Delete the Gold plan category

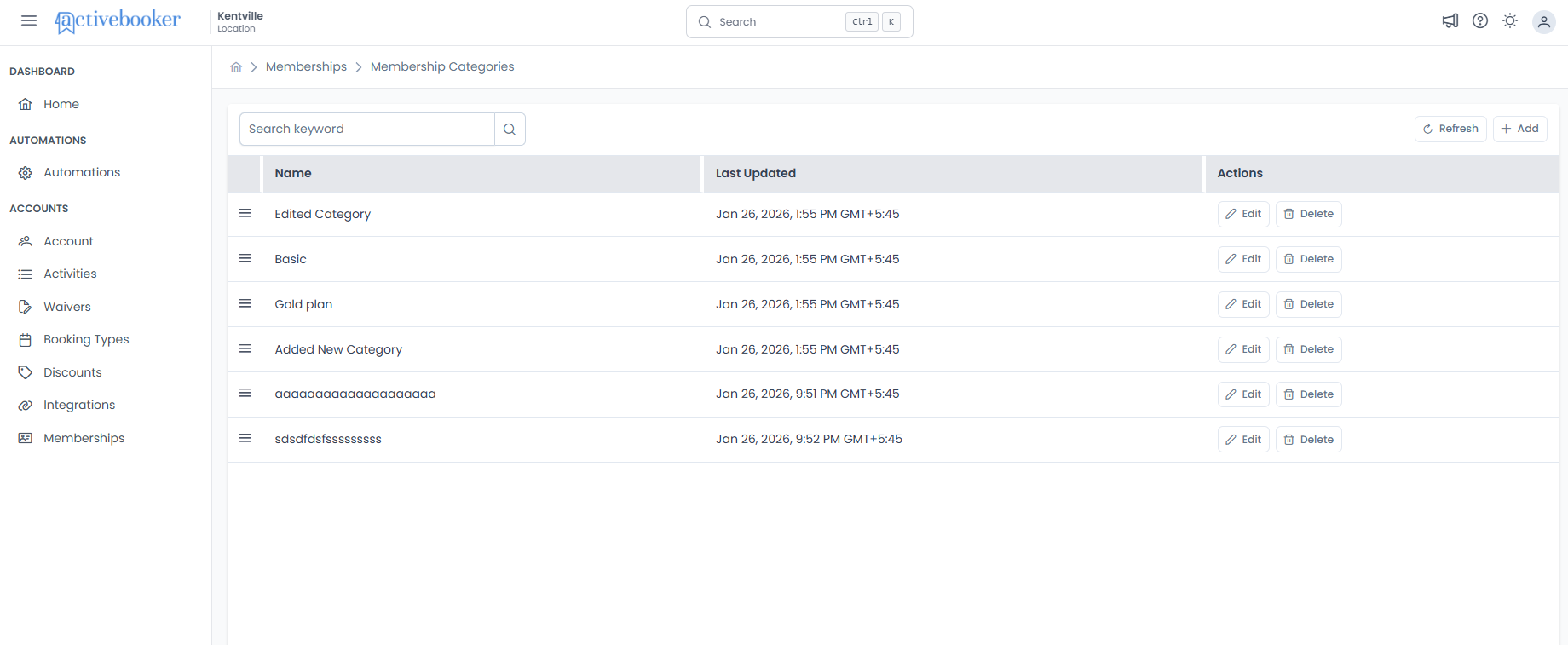click(x=1308, y=304)
